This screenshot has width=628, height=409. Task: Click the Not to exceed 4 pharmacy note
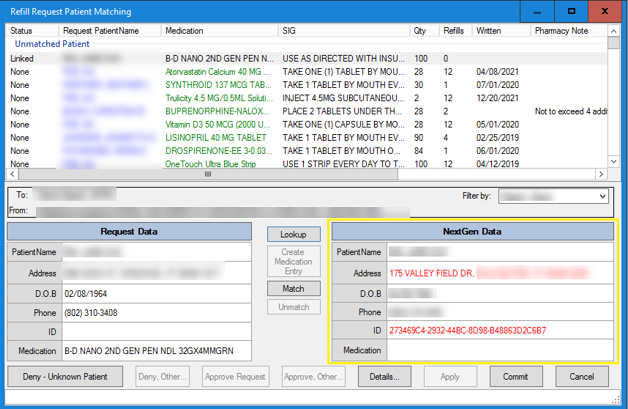571,111
